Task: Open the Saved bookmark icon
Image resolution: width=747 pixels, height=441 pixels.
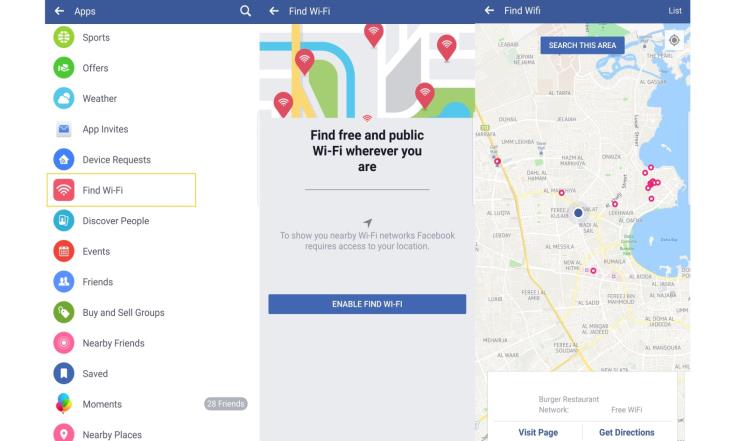Action: tap(64, 374)
